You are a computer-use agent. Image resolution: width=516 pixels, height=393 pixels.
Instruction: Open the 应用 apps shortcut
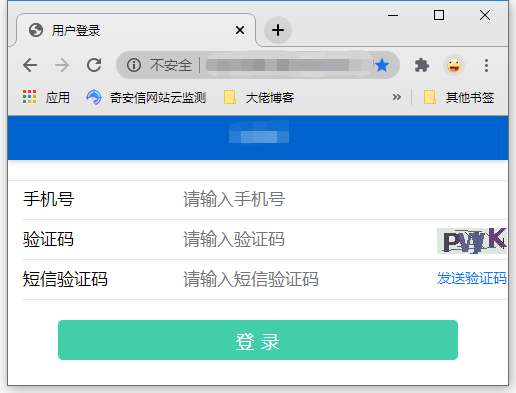(x=46, y=97)
